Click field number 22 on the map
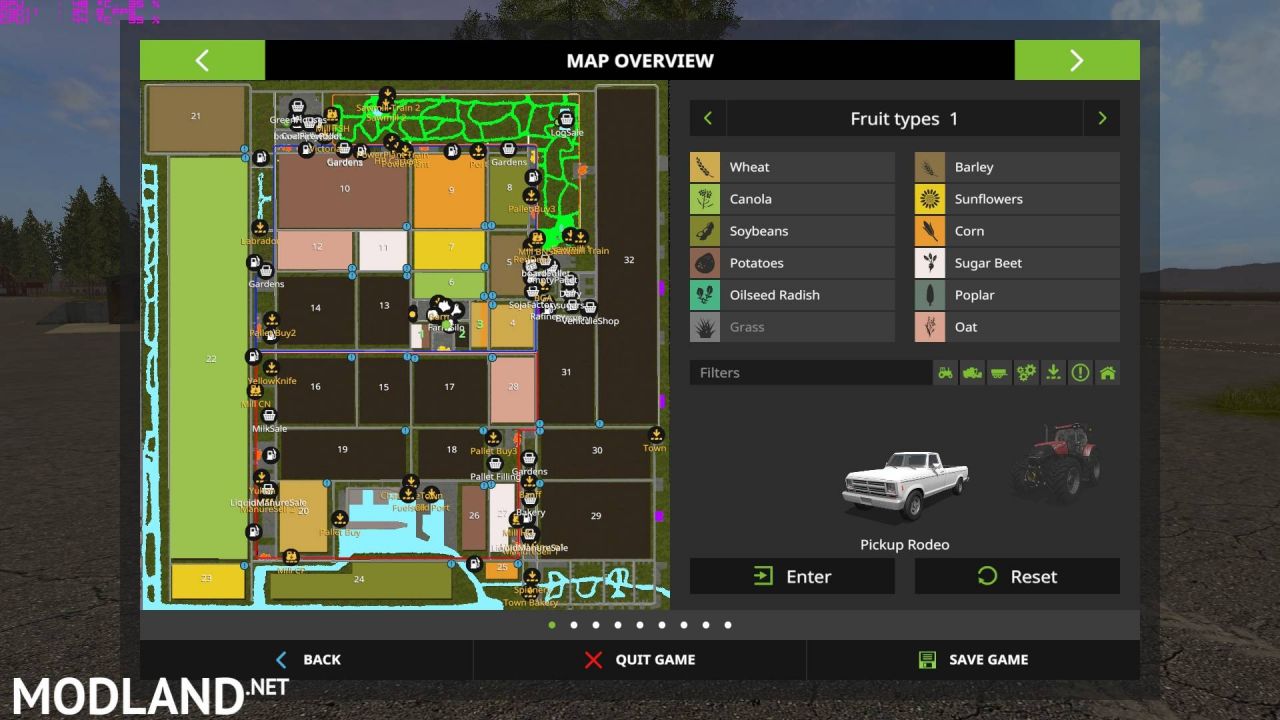This screenshot has width=1280, height=720. (210, 358)
